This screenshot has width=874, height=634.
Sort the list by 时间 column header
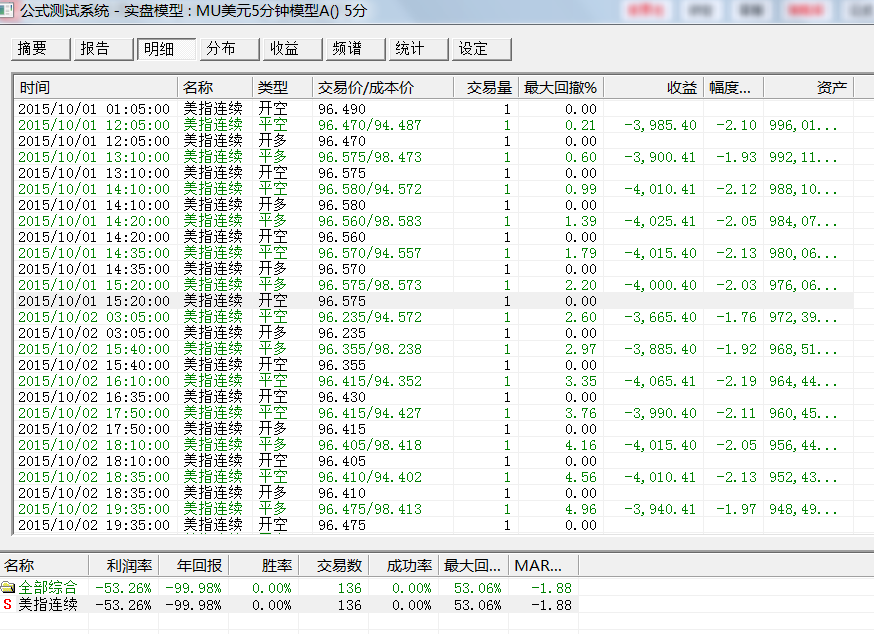[x=96, y=87]
